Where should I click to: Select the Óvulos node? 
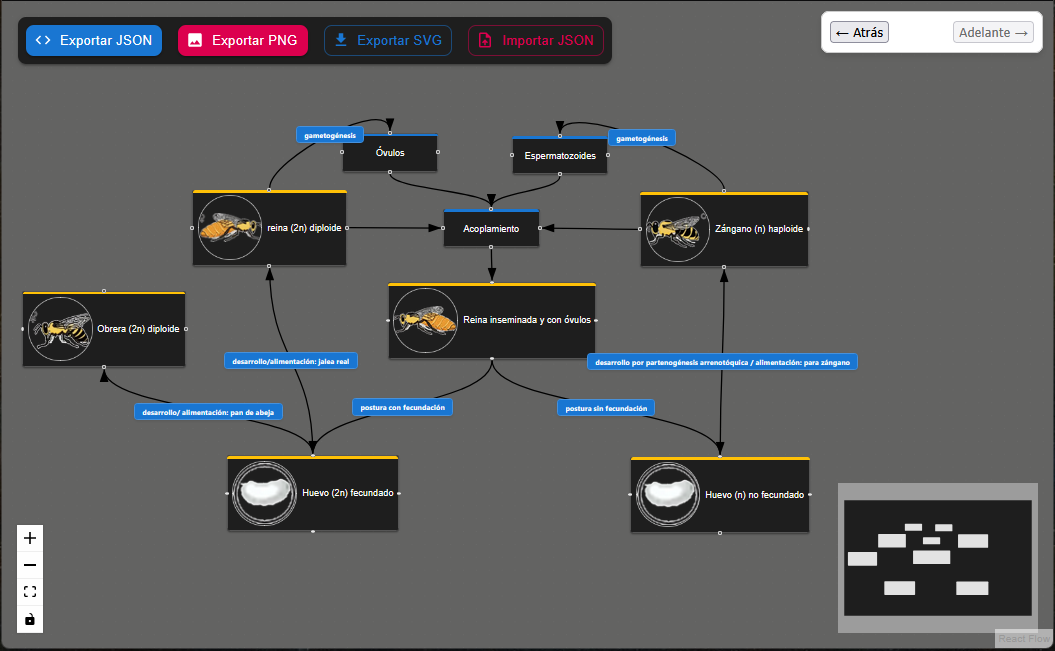[390, 154]
